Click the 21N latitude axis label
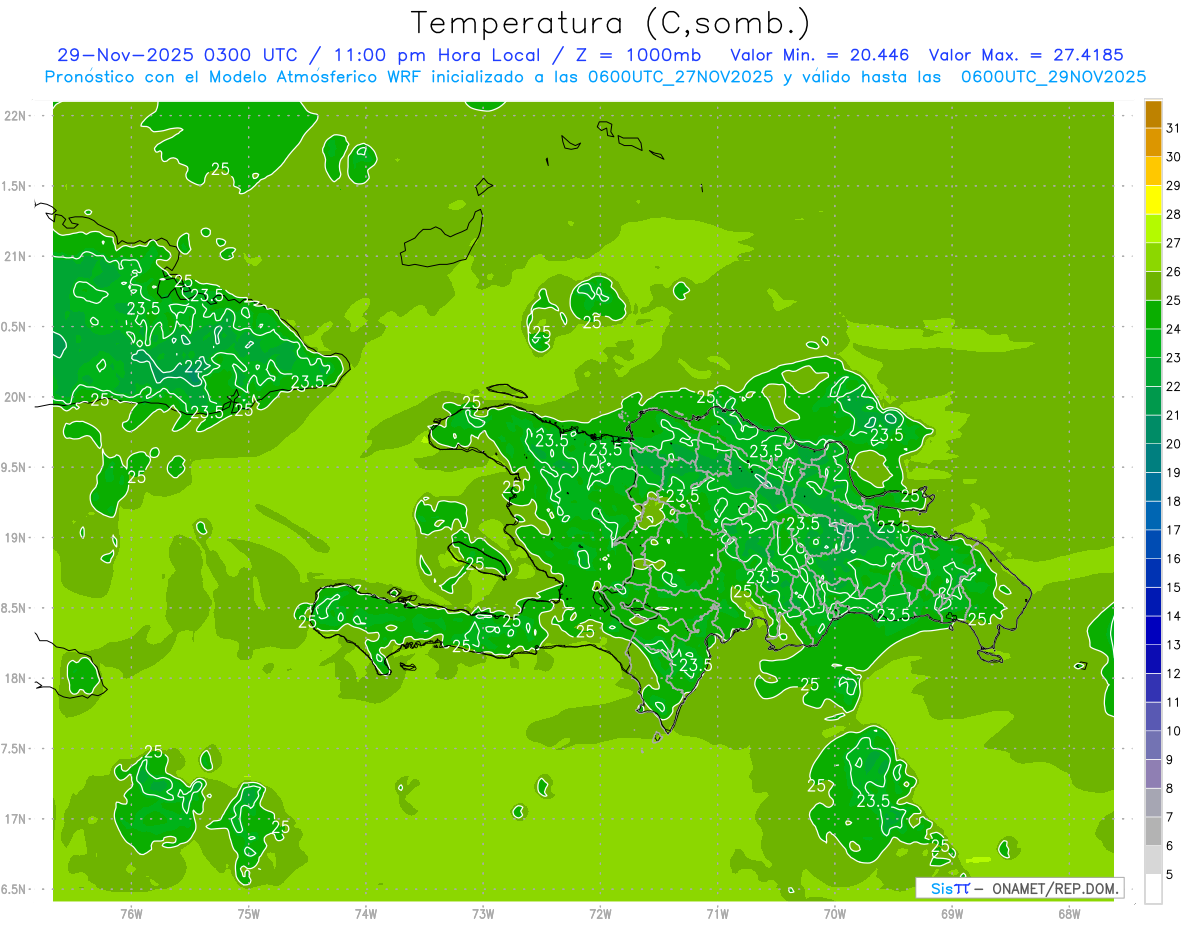This screenshot has height=927, width=1200. (x=16, y=256)
